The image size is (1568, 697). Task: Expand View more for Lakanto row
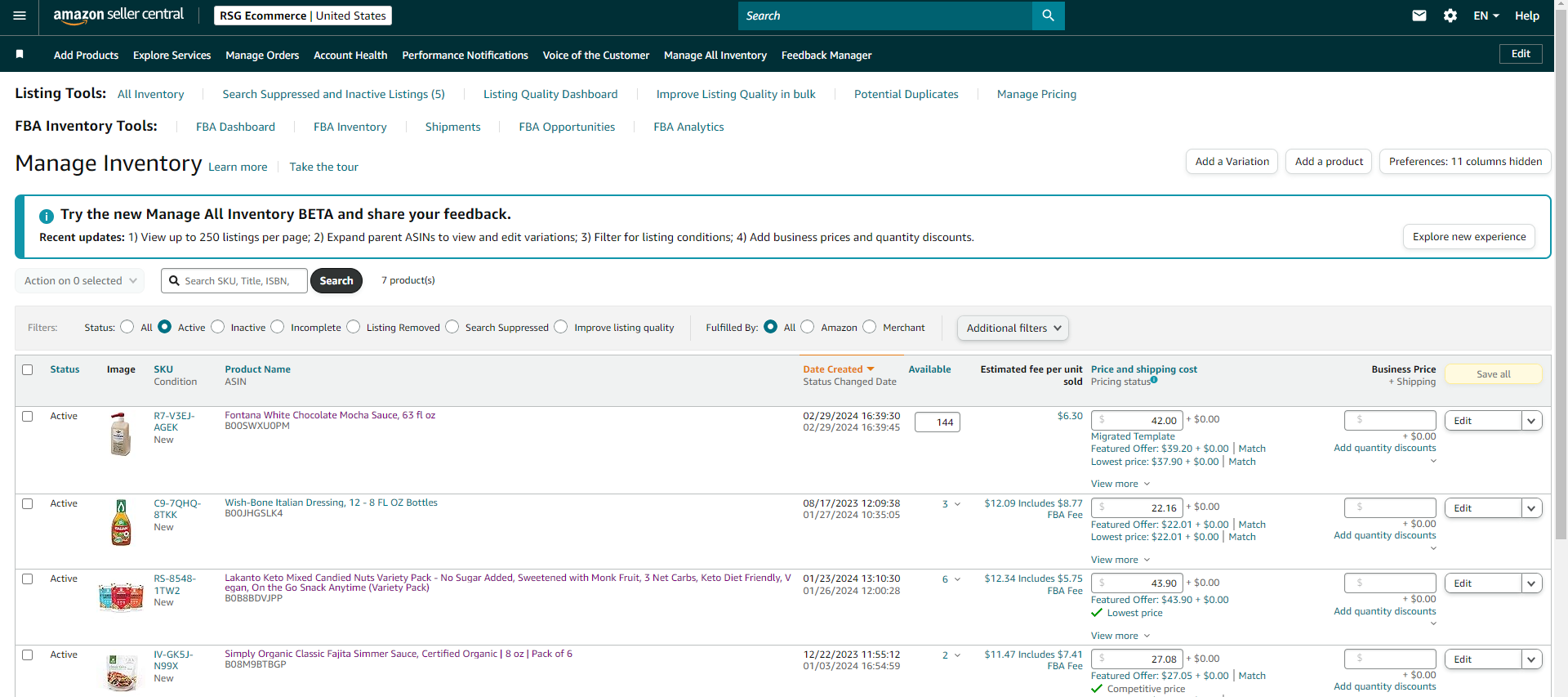(1120, 636)
